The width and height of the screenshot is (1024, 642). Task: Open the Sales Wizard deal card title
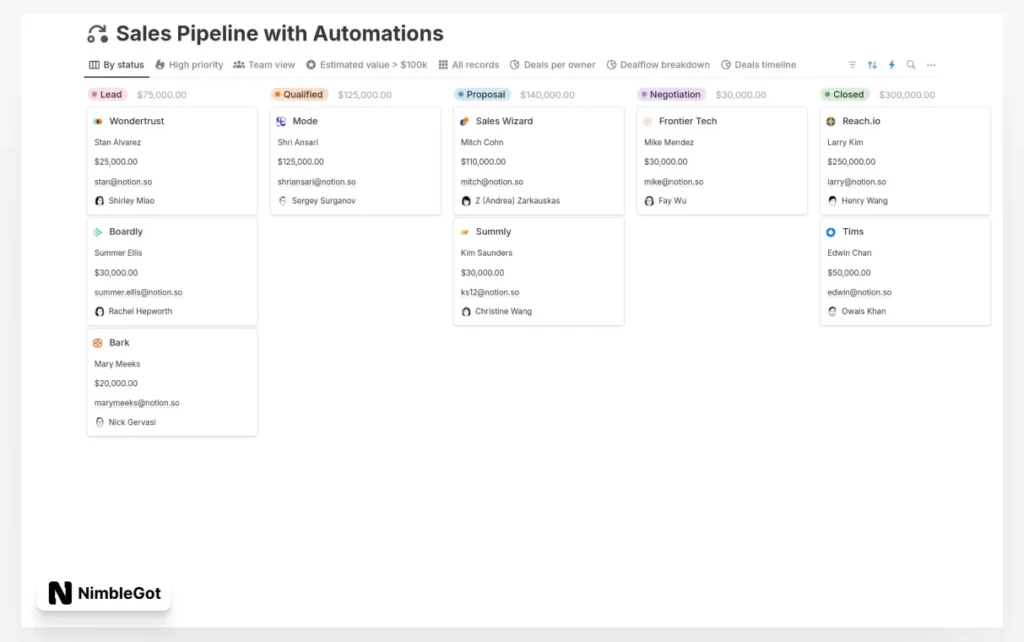pyautogui.click(x=504, y=121)
